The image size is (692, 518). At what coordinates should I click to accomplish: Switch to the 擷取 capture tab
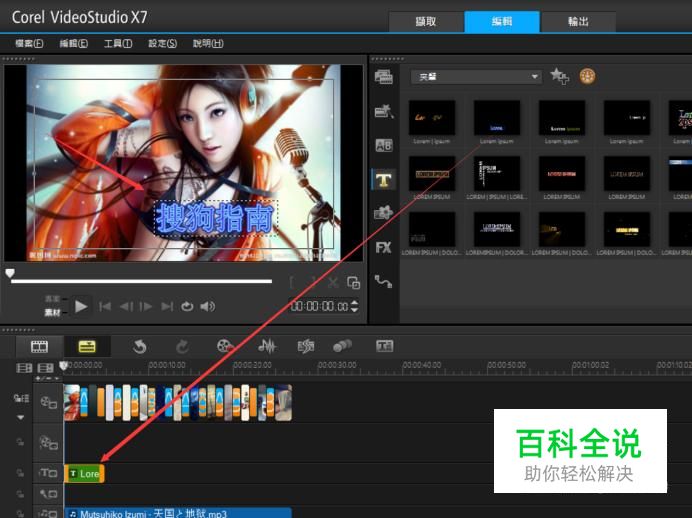[426, 22]
